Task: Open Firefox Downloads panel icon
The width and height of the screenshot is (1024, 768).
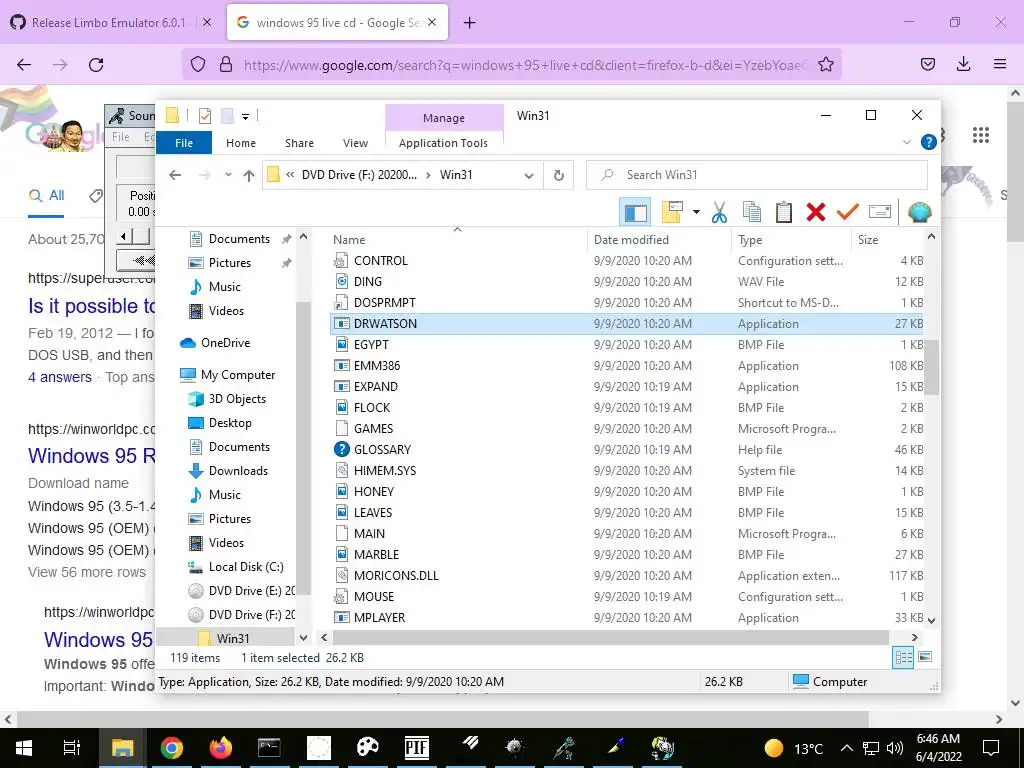Action: [963, 64]
